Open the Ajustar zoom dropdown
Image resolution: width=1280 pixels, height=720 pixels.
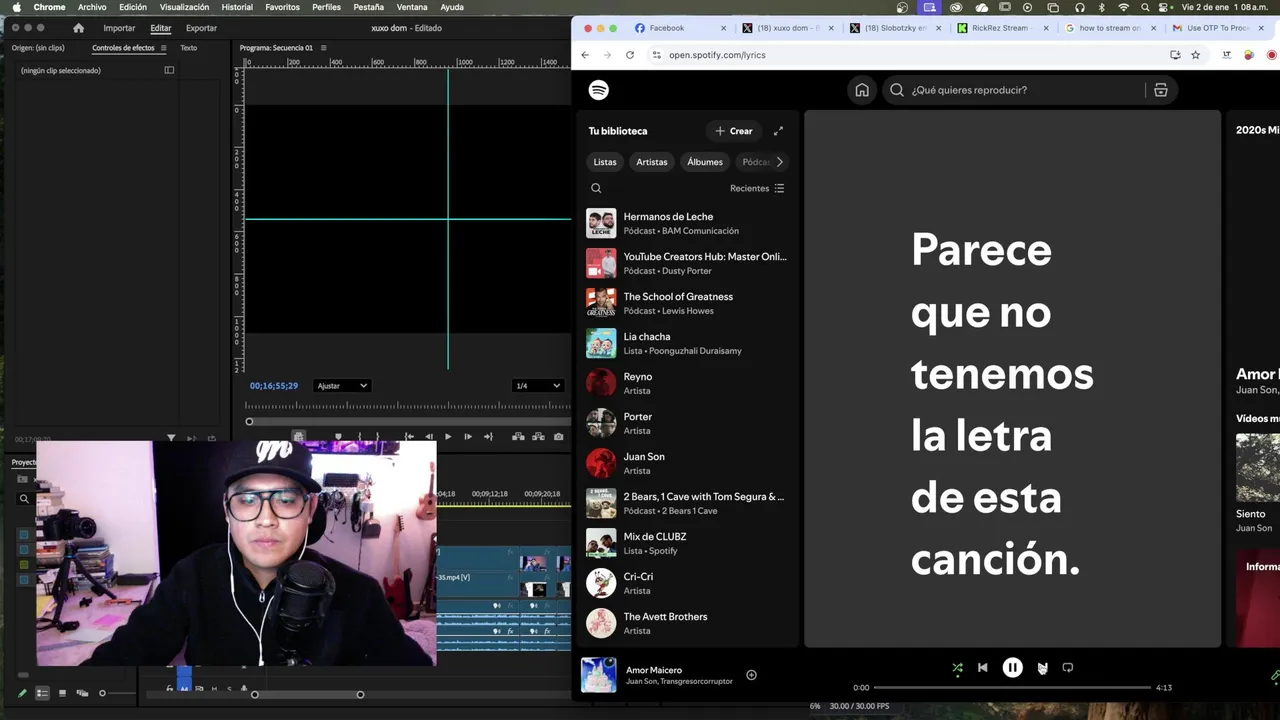point(342,386)
